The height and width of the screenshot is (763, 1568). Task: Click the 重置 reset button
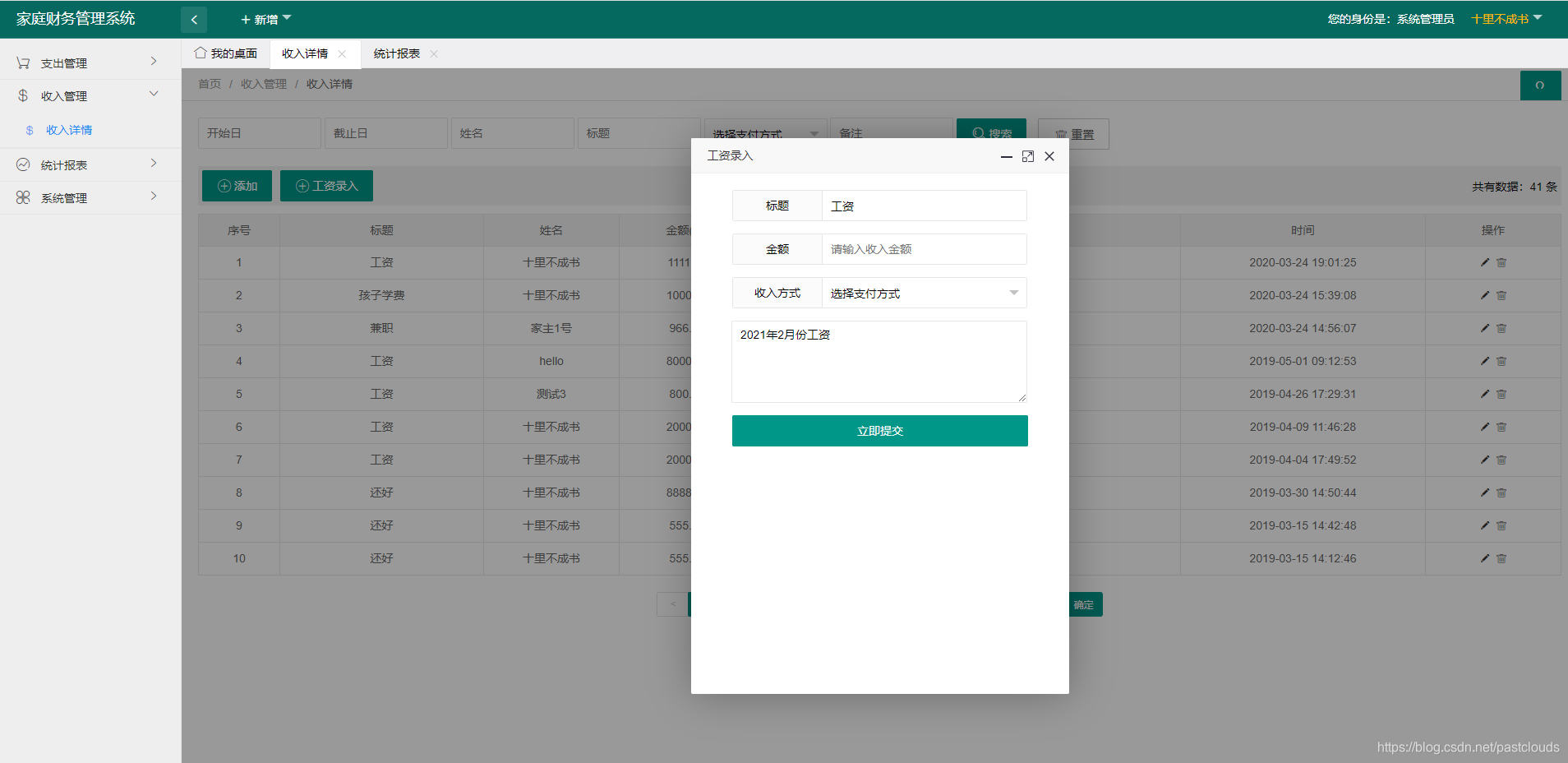tap(1073, 134)
